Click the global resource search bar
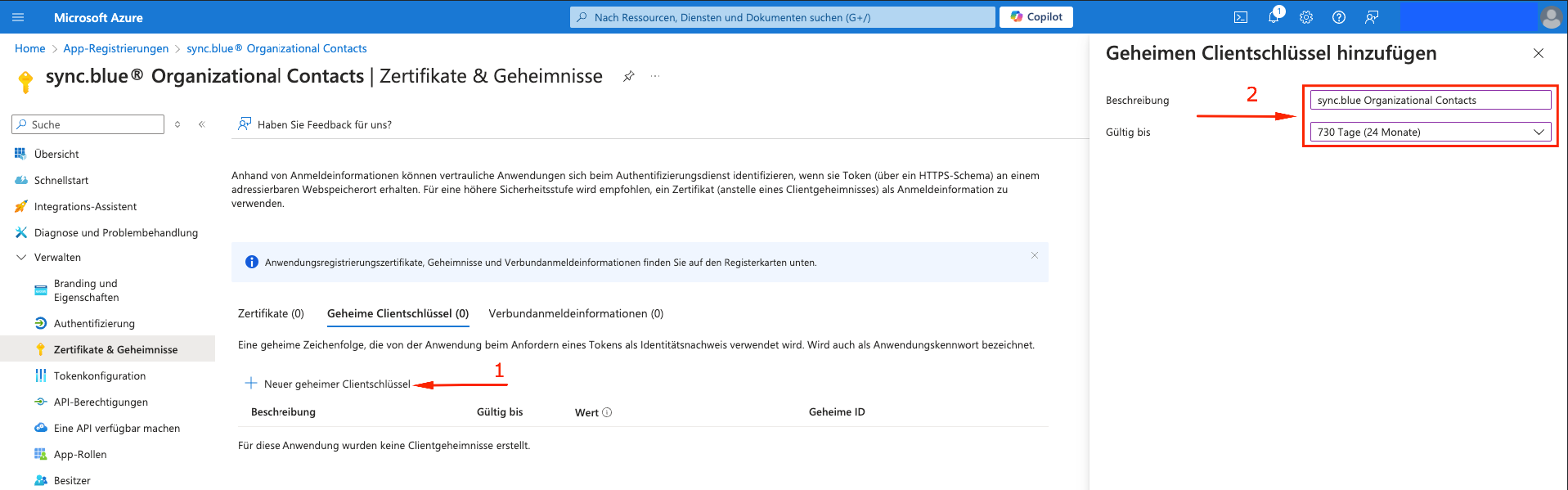Screen dimensions: 1568x490 tap(783, 17)
